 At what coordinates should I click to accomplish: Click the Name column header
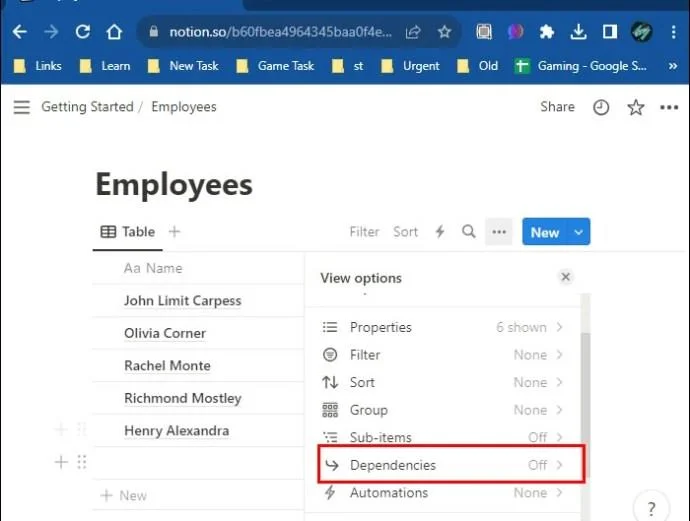tap(153, 268)
